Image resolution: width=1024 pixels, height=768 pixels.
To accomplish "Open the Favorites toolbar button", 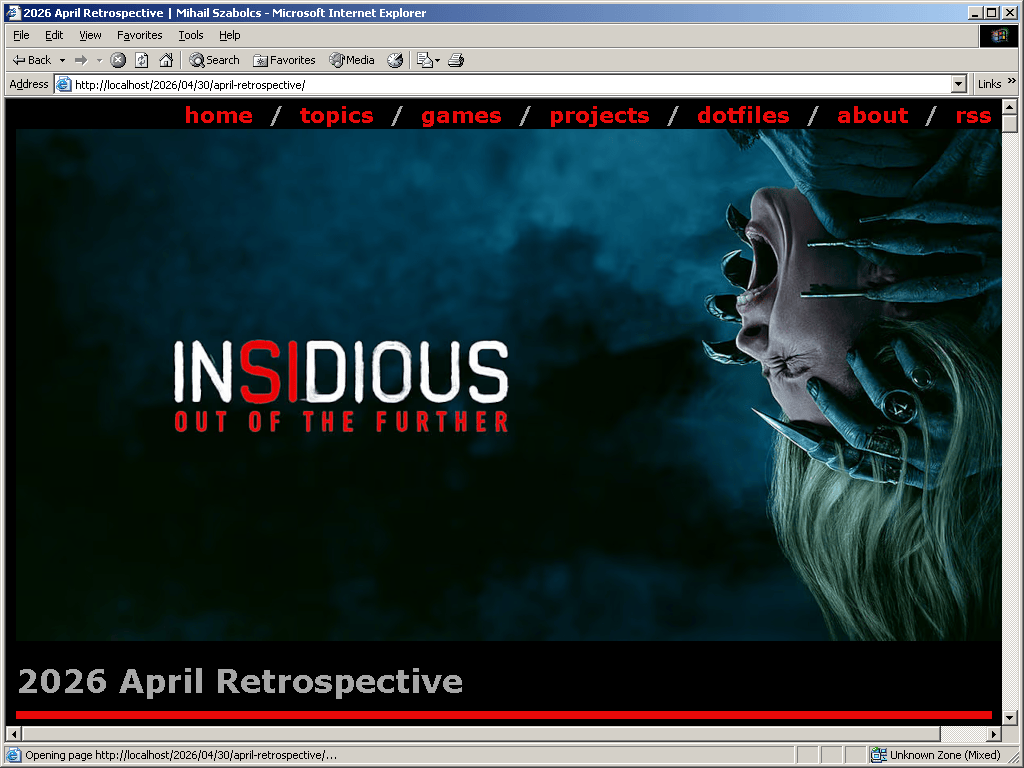I will click(284, 60).
